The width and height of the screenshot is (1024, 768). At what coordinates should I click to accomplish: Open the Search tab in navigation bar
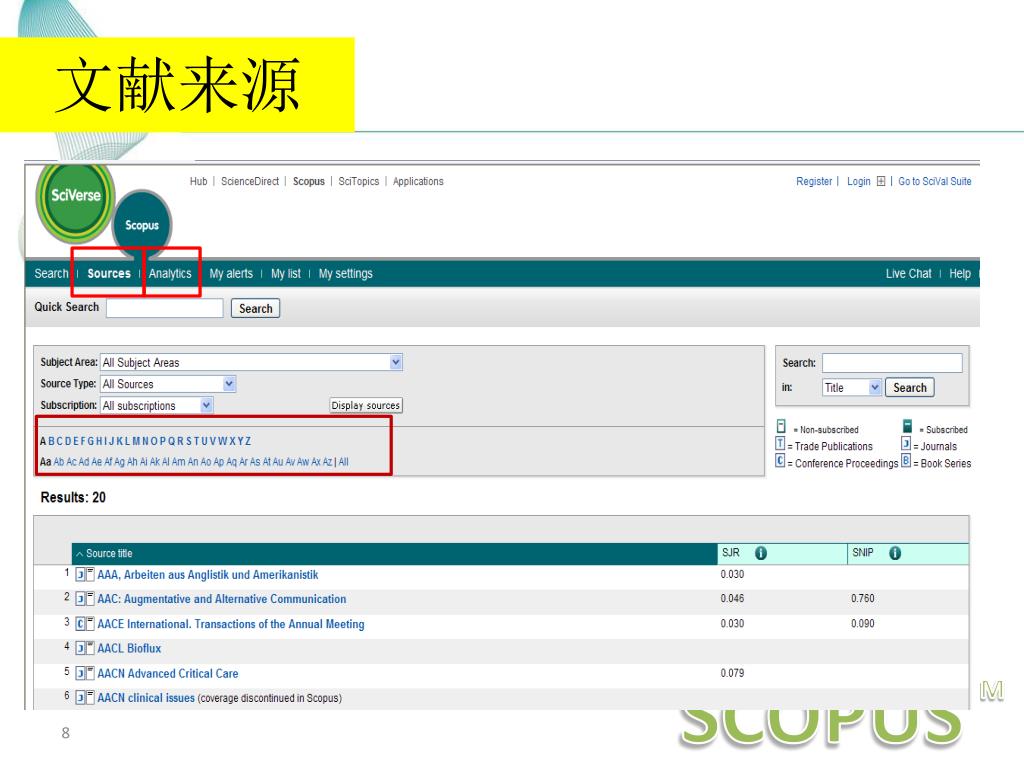tap(51, 274)
